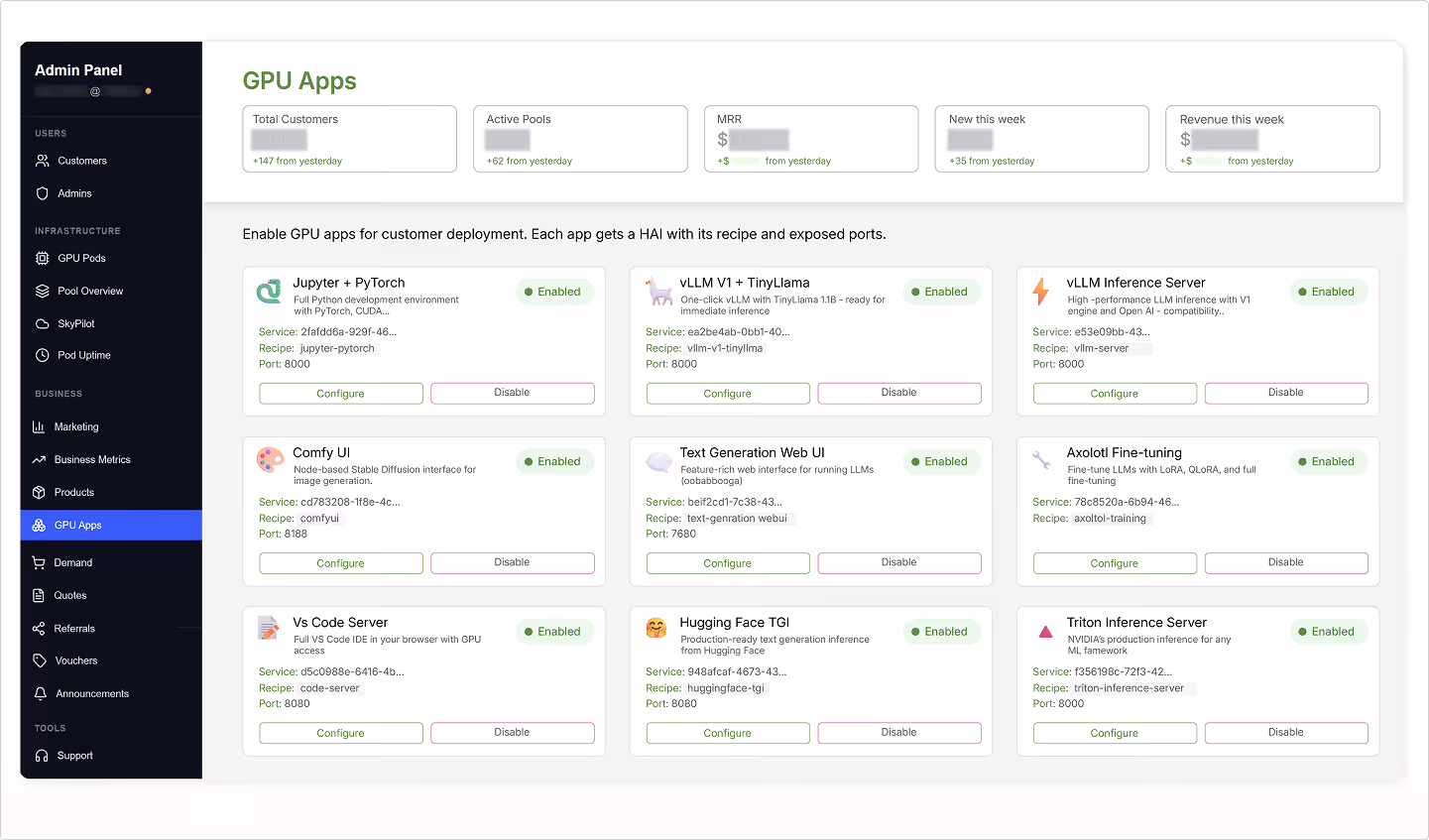Click the Demand cart icon
The width and height of the screenshot is (1429, 840).
coord(39,562)
